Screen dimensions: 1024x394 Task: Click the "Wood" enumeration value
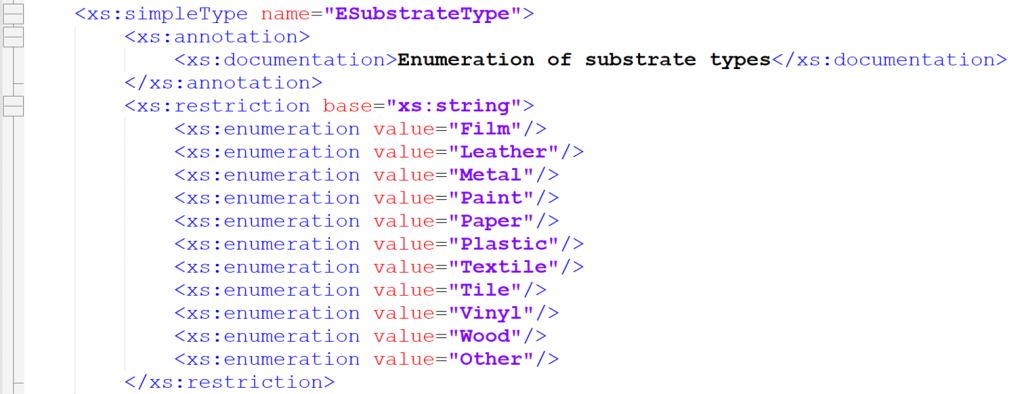[484, 337]
